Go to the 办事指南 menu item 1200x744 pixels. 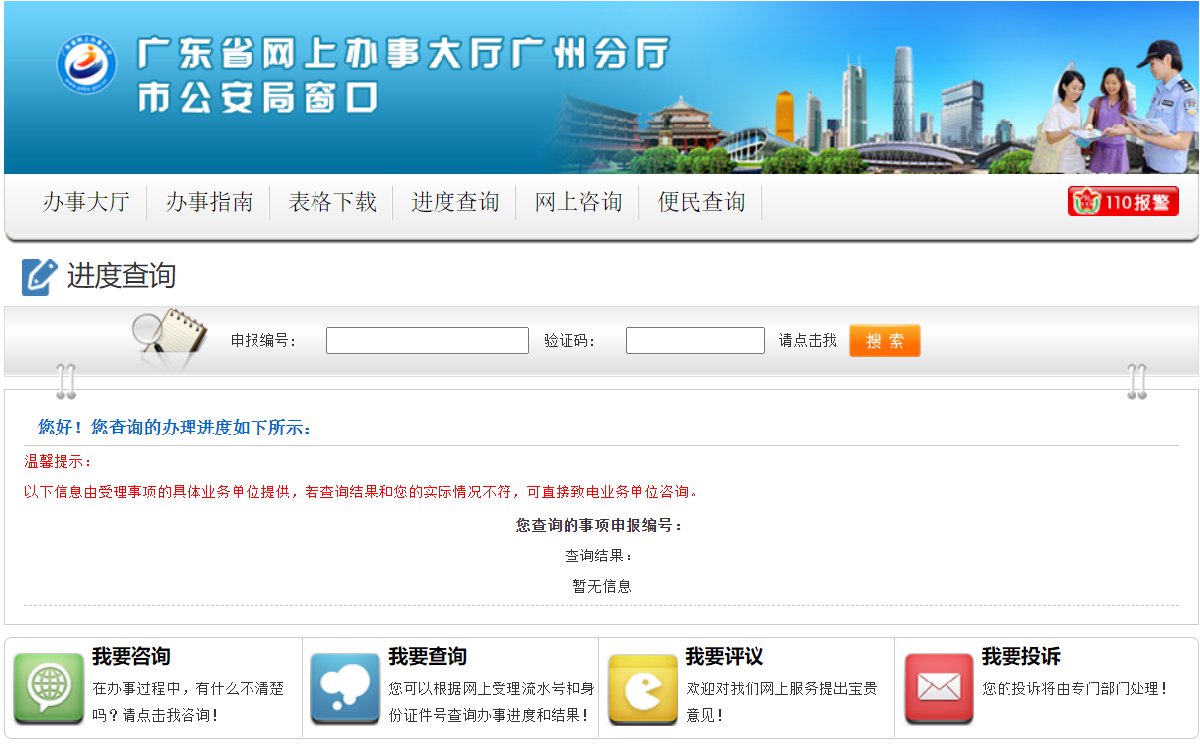click(209, 202)
